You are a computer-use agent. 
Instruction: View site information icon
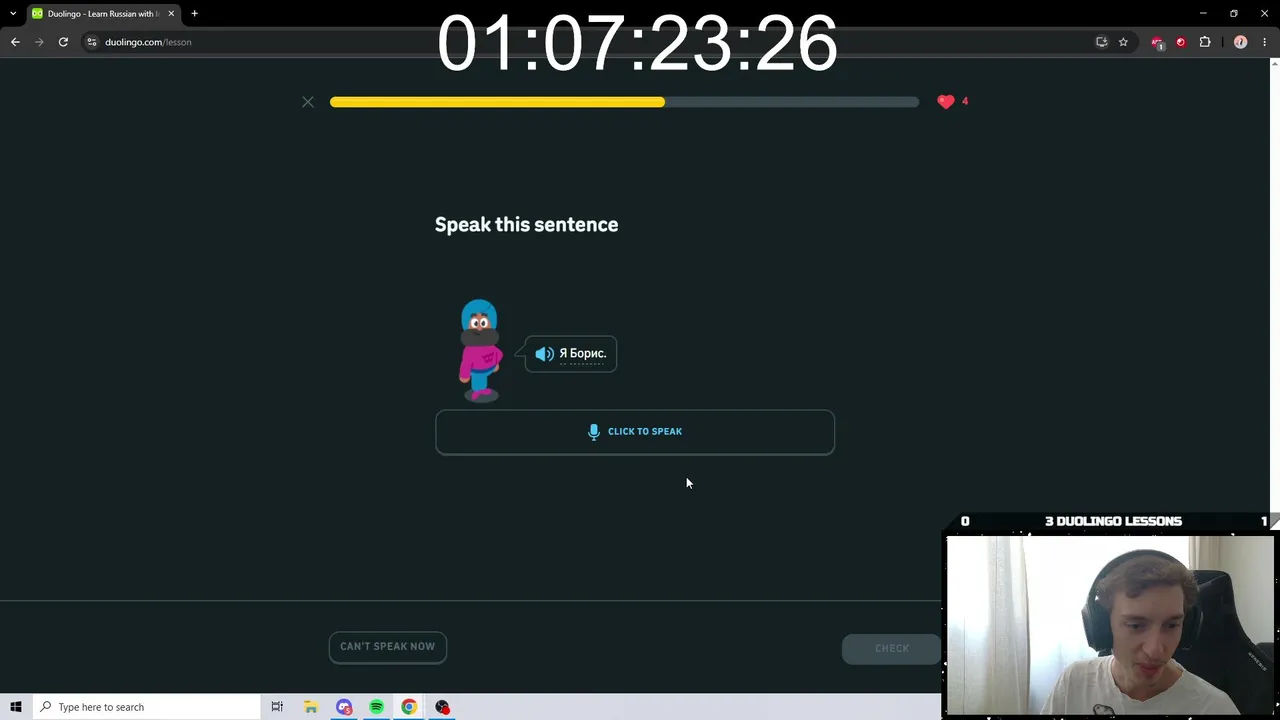tap(92, 42)
